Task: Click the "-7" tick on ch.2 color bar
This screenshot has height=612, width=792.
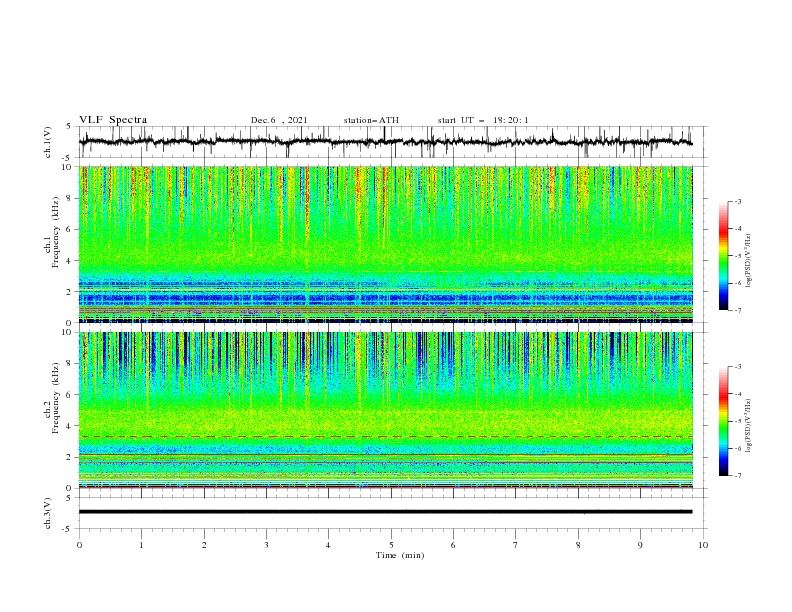Action: tap(738, 475)
